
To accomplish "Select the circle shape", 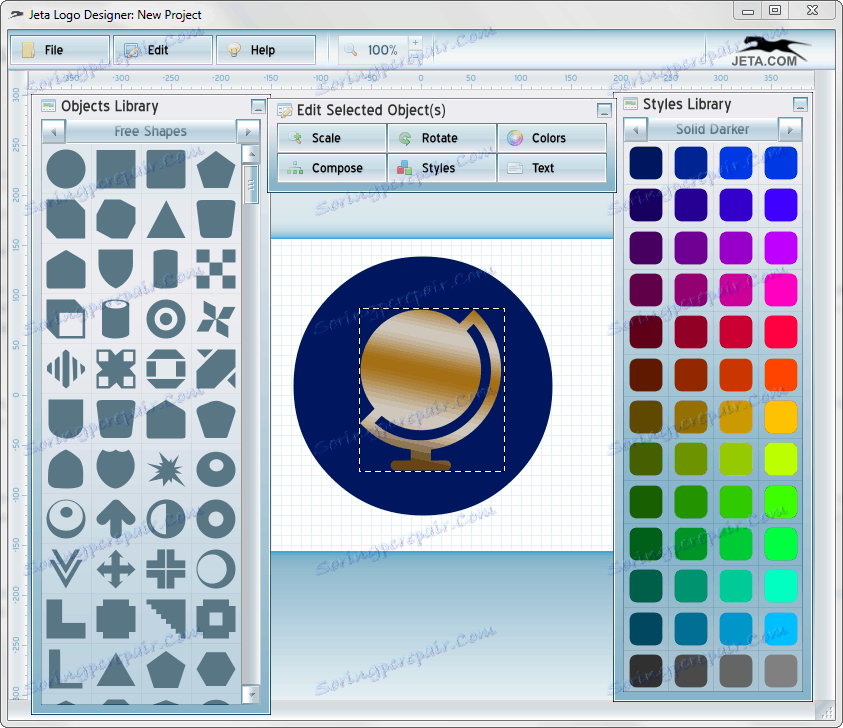I will 66,169.
